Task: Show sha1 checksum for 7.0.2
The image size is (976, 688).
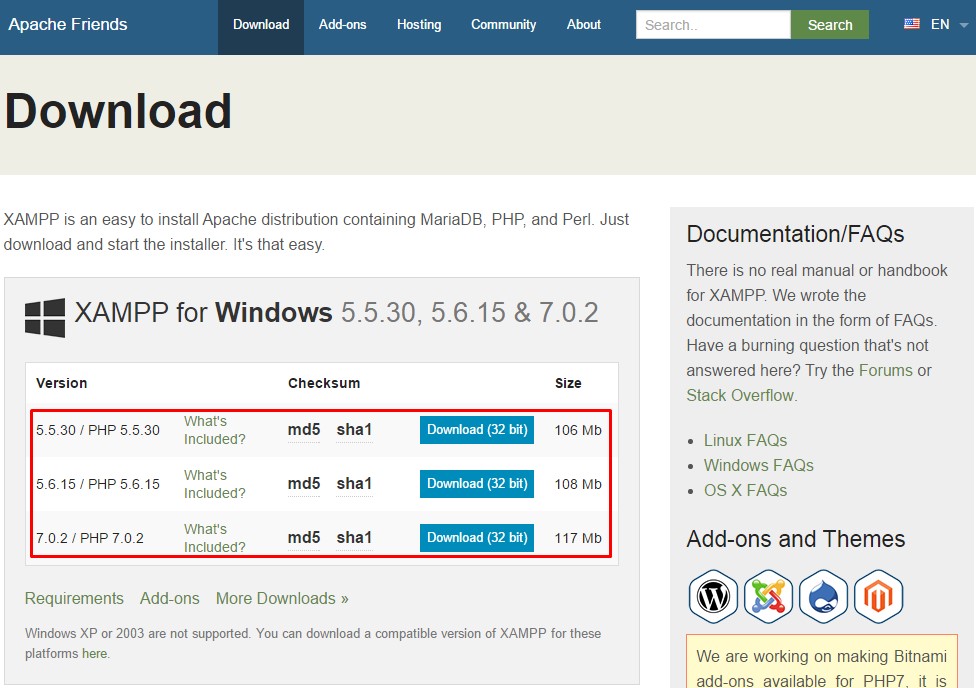Action: point(354,537)
